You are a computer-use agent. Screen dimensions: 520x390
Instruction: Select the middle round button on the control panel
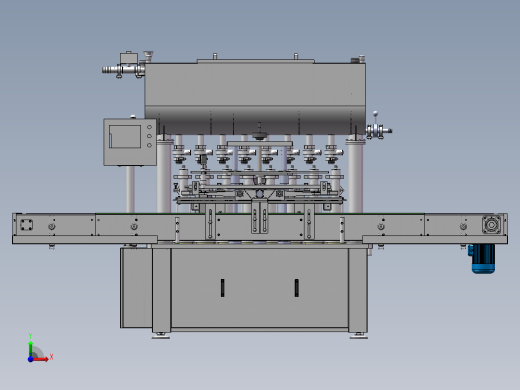click(x=149, y=136)
